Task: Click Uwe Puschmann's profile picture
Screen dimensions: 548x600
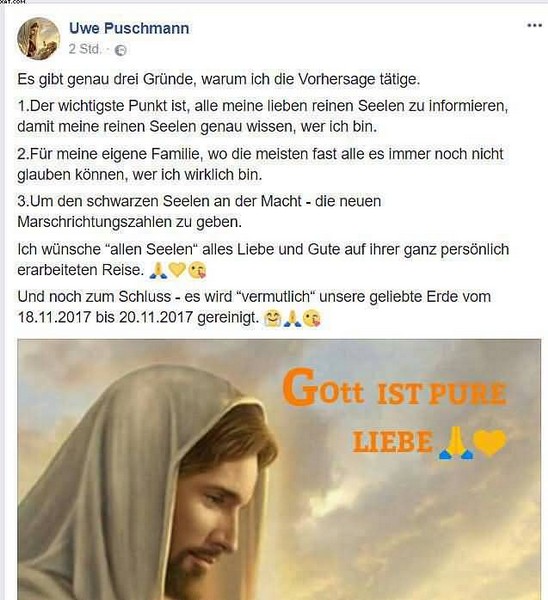Action: (x=38, y=39)
